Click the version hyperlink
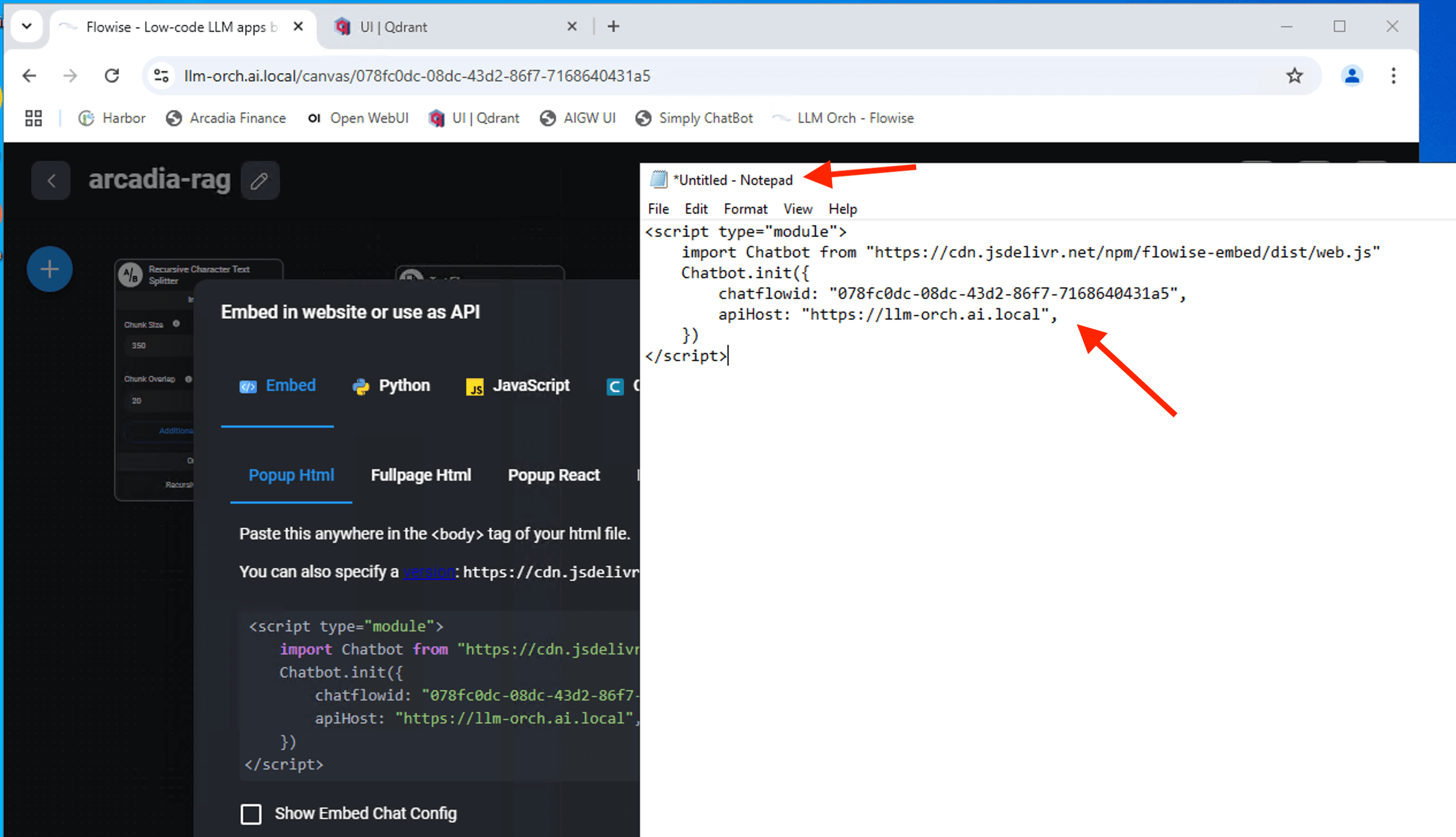Viewport: 1456px width, 837px height. click(x=429, y=572)
